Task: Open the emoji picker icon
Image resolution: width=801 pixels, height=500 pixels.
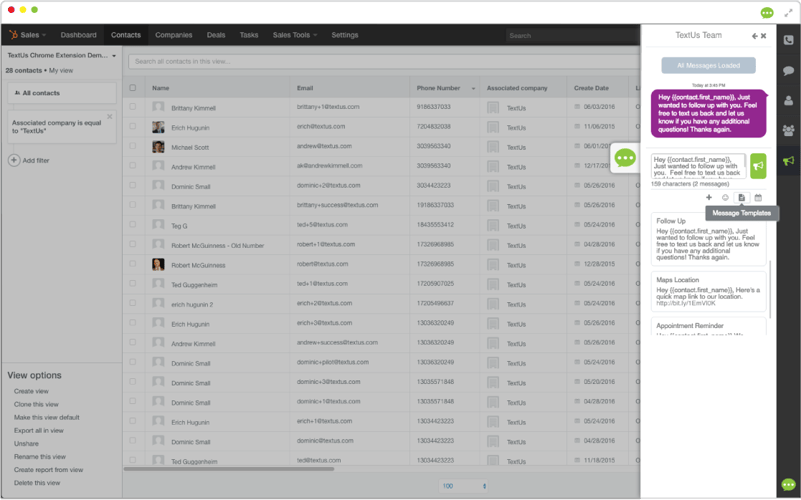Action: pyautogui.click(x=725, y=198)
